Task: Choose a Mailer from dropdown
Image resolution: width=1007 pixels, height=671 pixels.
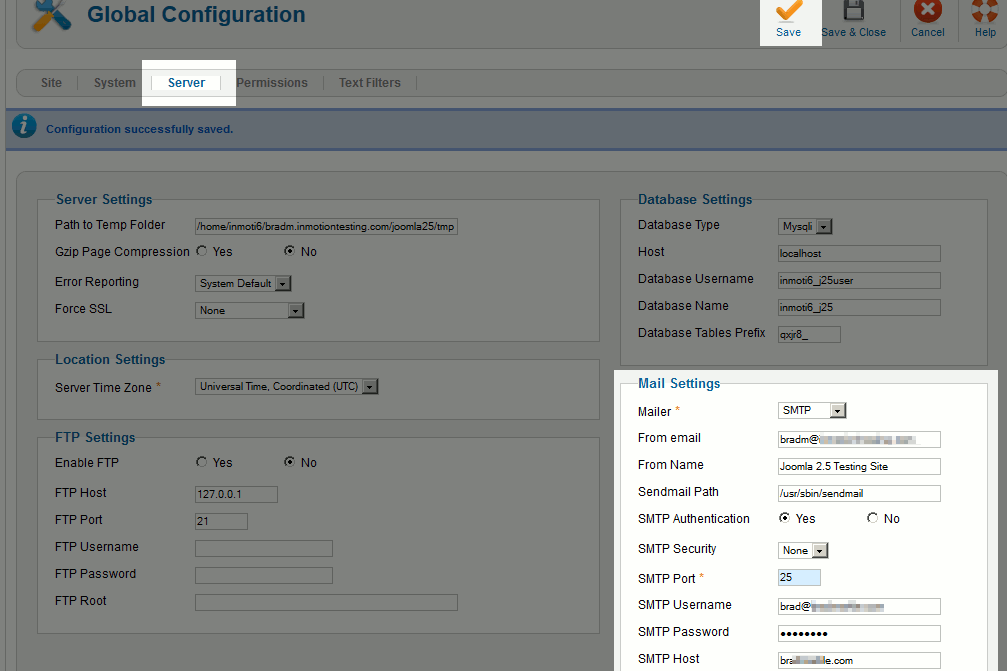Action: coord(812,411)
